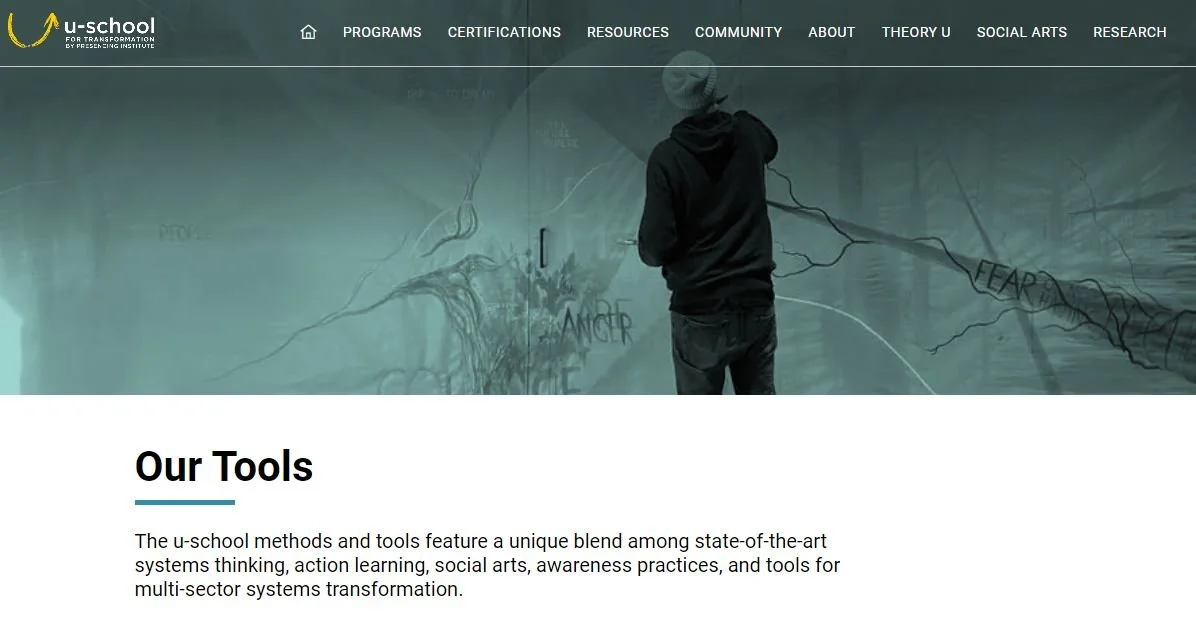Click the word FEAR in the mural

[x=1006, y=280]
